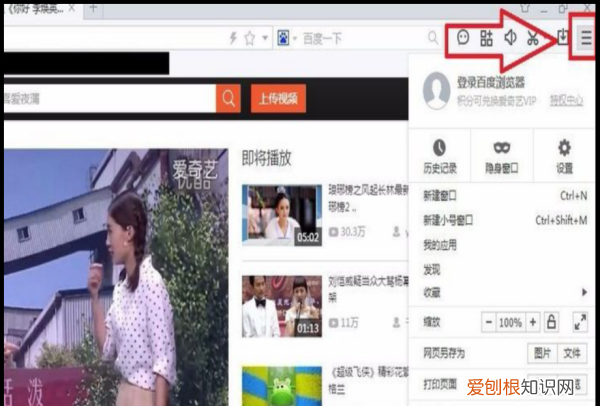Select the scissors screenshot tool
This screenshot has width=600, height=406.
coord(533,38)
